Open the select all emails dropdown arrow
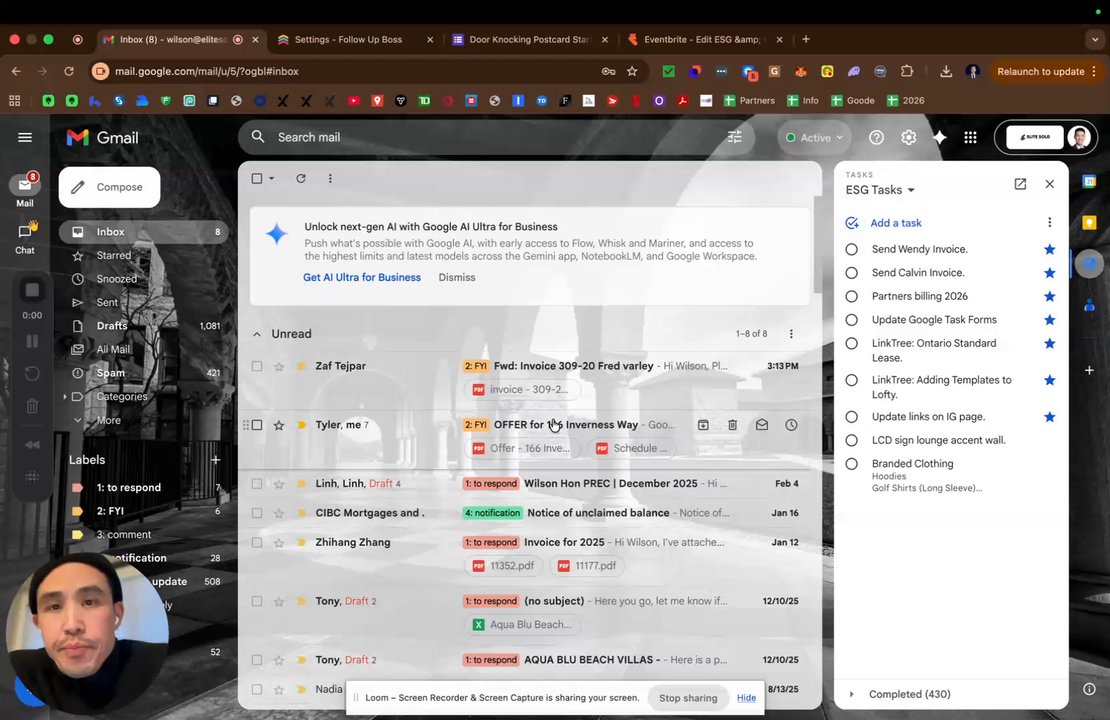The image size is (1110, 720). (x=272, y=178)
